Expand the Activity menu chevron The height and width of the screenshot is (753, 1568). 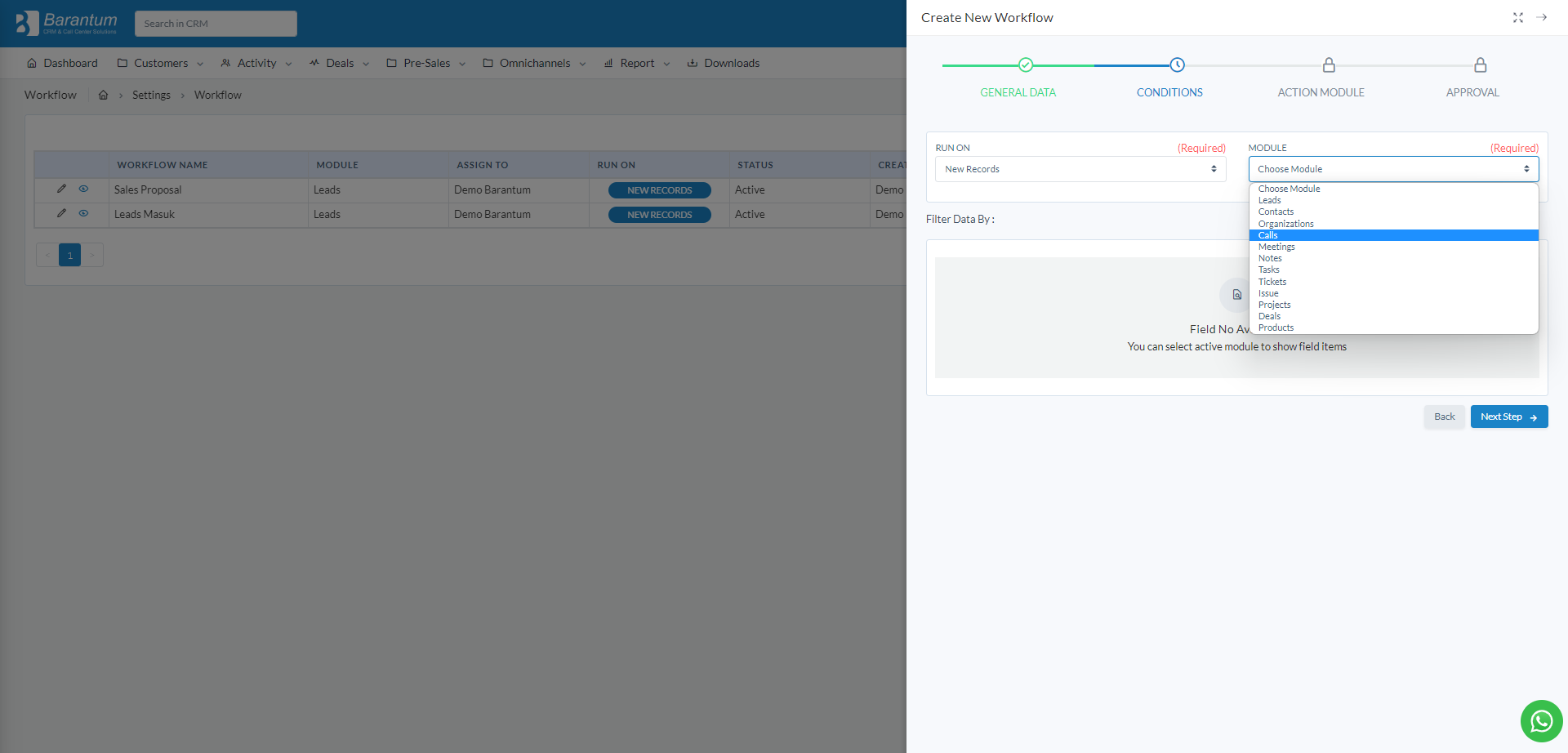[288, 64]
